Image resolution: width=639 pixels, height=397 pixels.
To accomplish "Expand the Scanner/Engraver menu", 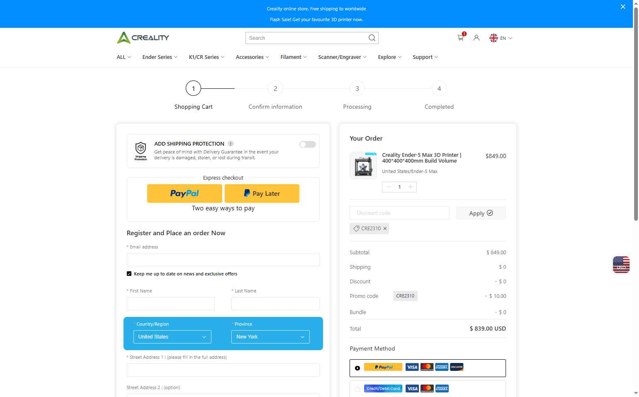I will point(342,57).
